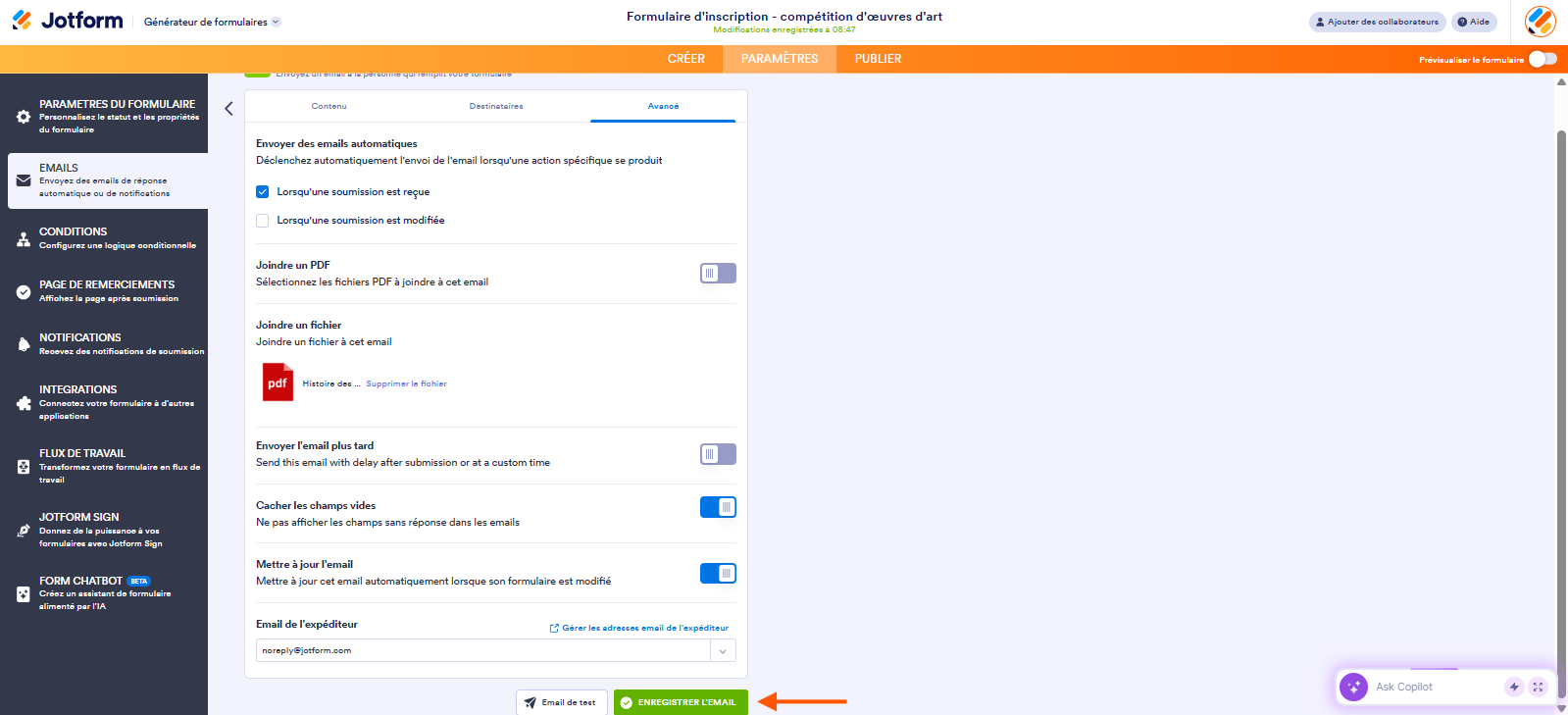Click the Envoyer des emails automatiques heading
This screenshot has height=715, width=1568.
[x=336, y=143]
